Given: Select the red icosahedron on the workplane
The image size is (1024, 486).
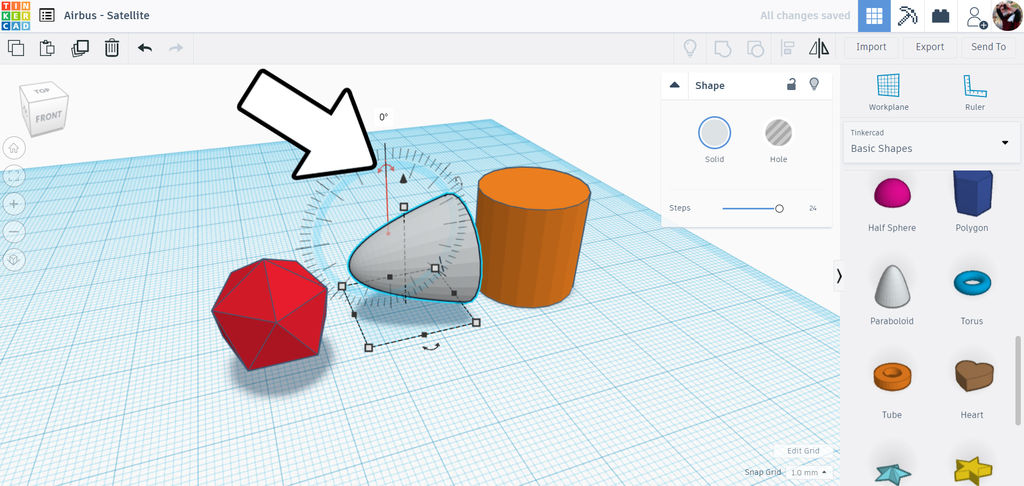Looking at the screenshot, I should coord(270,314).
